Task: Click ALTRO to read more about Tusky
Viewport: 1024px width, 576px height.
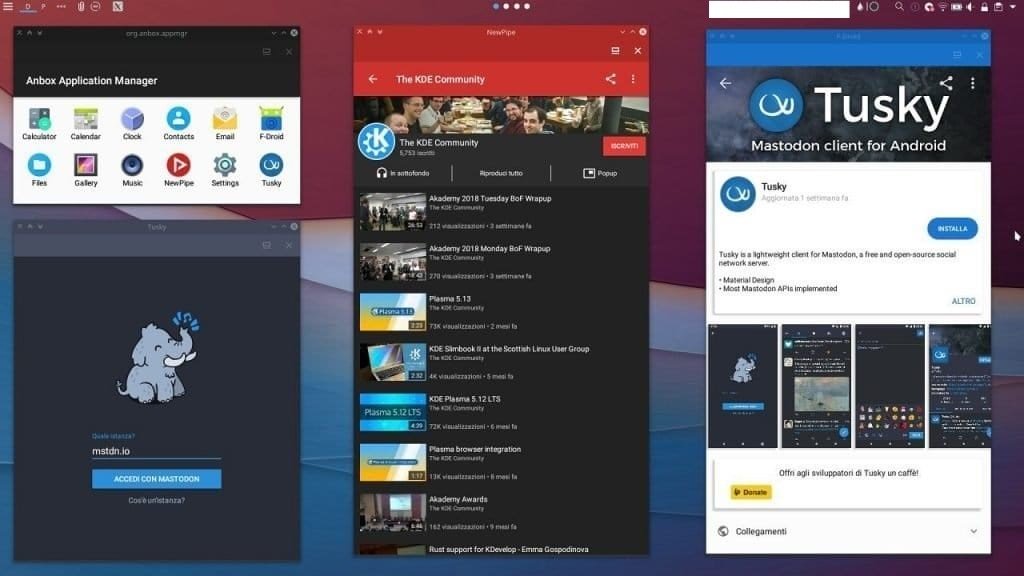Action: (x=963, y=301)
